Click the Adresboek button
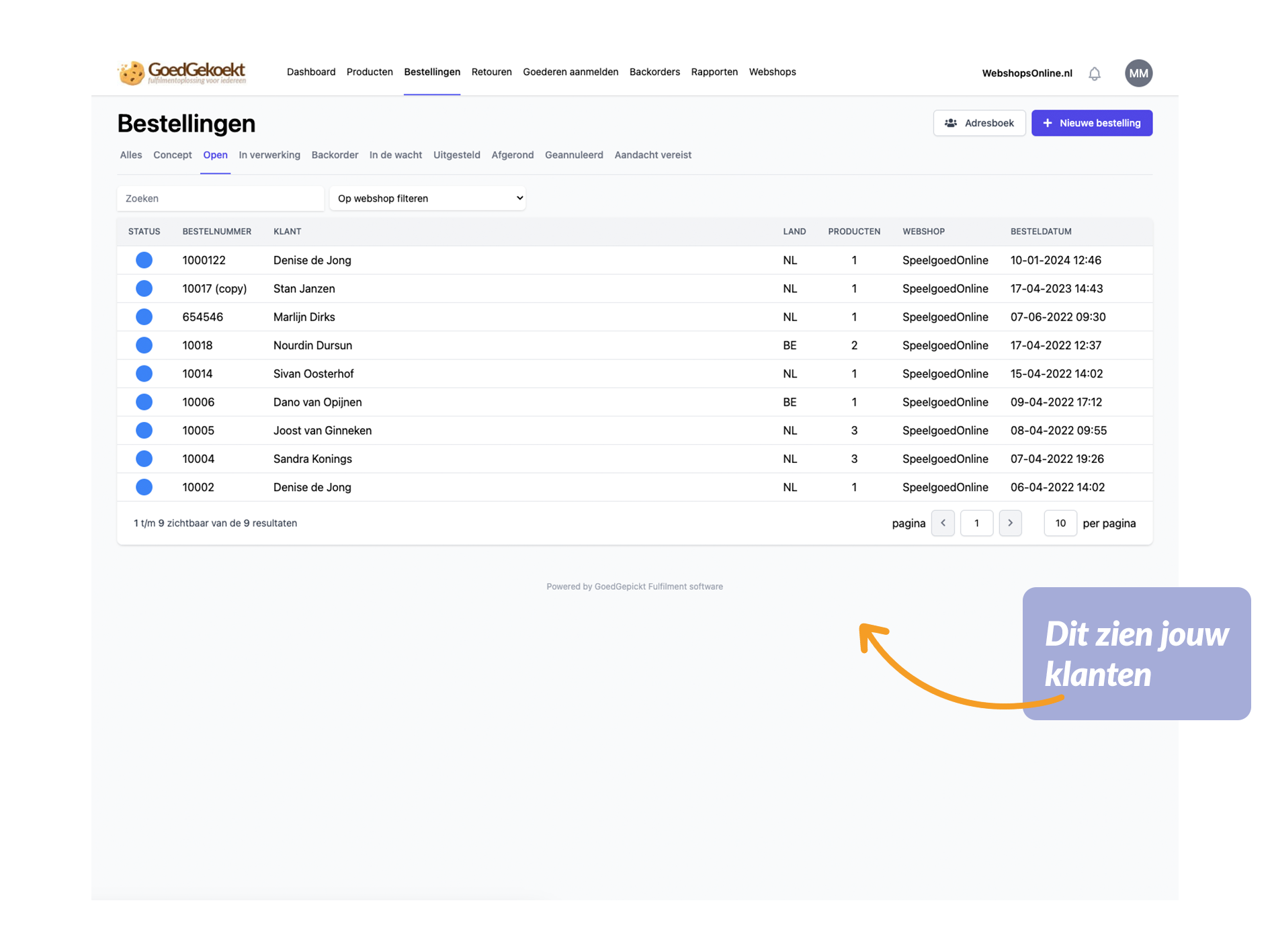Image resolution: width=1270 pixels, height=952 pixels. [x=979, y=123]
